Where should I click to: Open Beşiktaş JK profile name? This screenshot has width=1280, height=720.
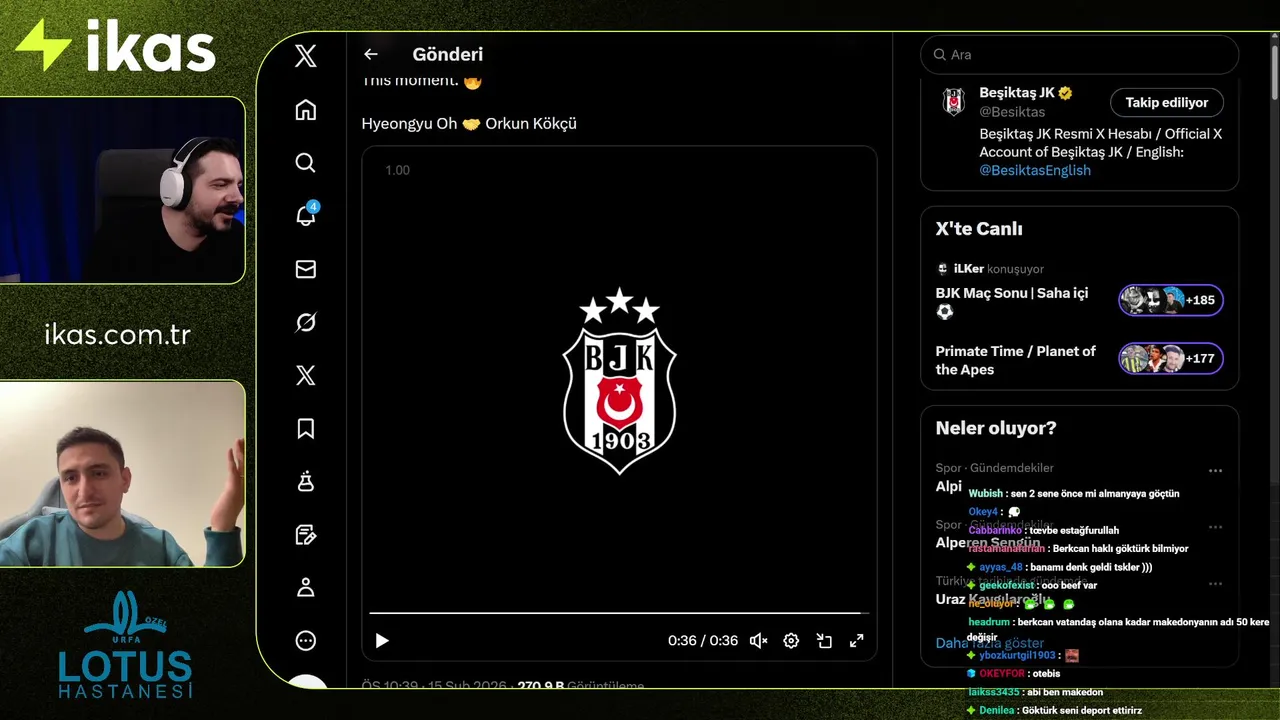click(x=1017, y=93)
